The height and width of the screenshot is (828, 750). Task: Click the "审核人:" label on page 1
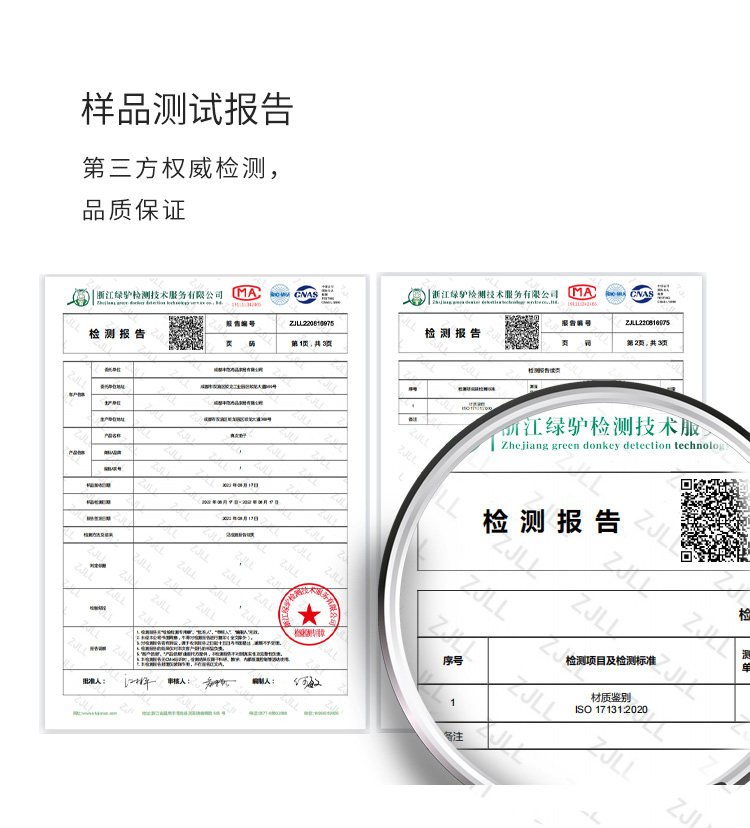click(179, 681)
